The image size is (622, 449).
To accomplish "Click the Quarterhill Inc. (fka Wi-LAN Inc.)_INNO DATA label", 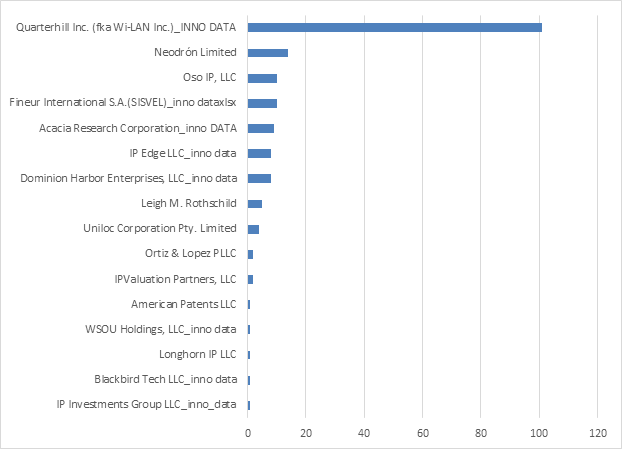I will coord(126,27).
